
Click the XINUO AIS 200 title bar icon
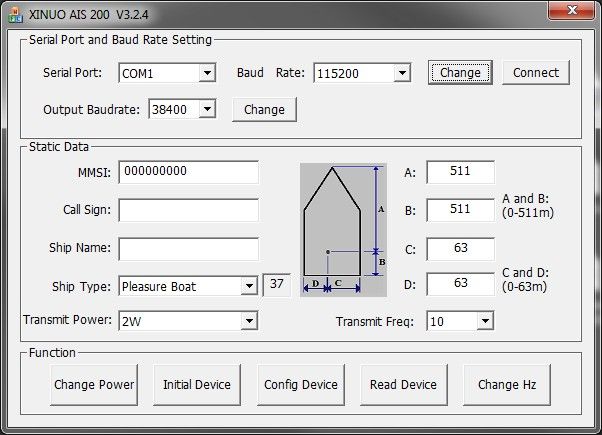pyautogui.click(x=16, y=15)
